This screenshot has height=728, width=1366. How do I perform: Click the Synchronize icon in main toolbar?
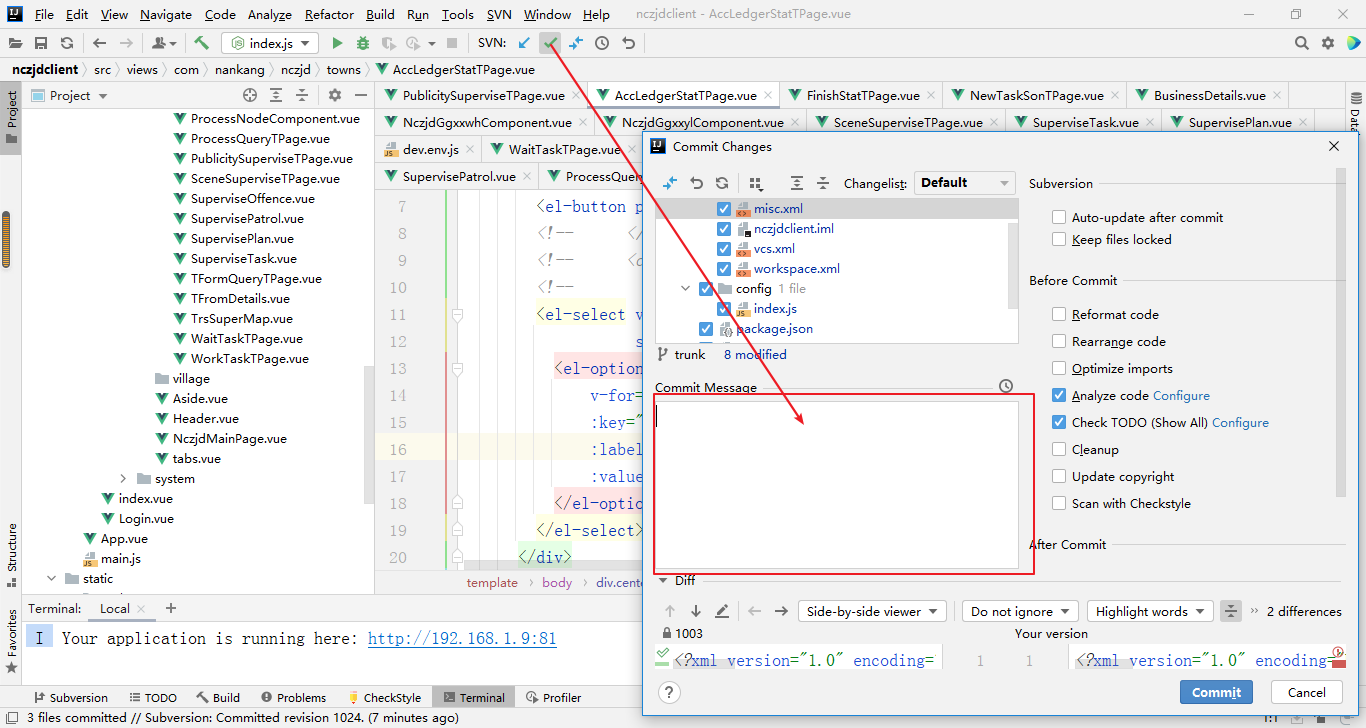(x=67, y=43)
